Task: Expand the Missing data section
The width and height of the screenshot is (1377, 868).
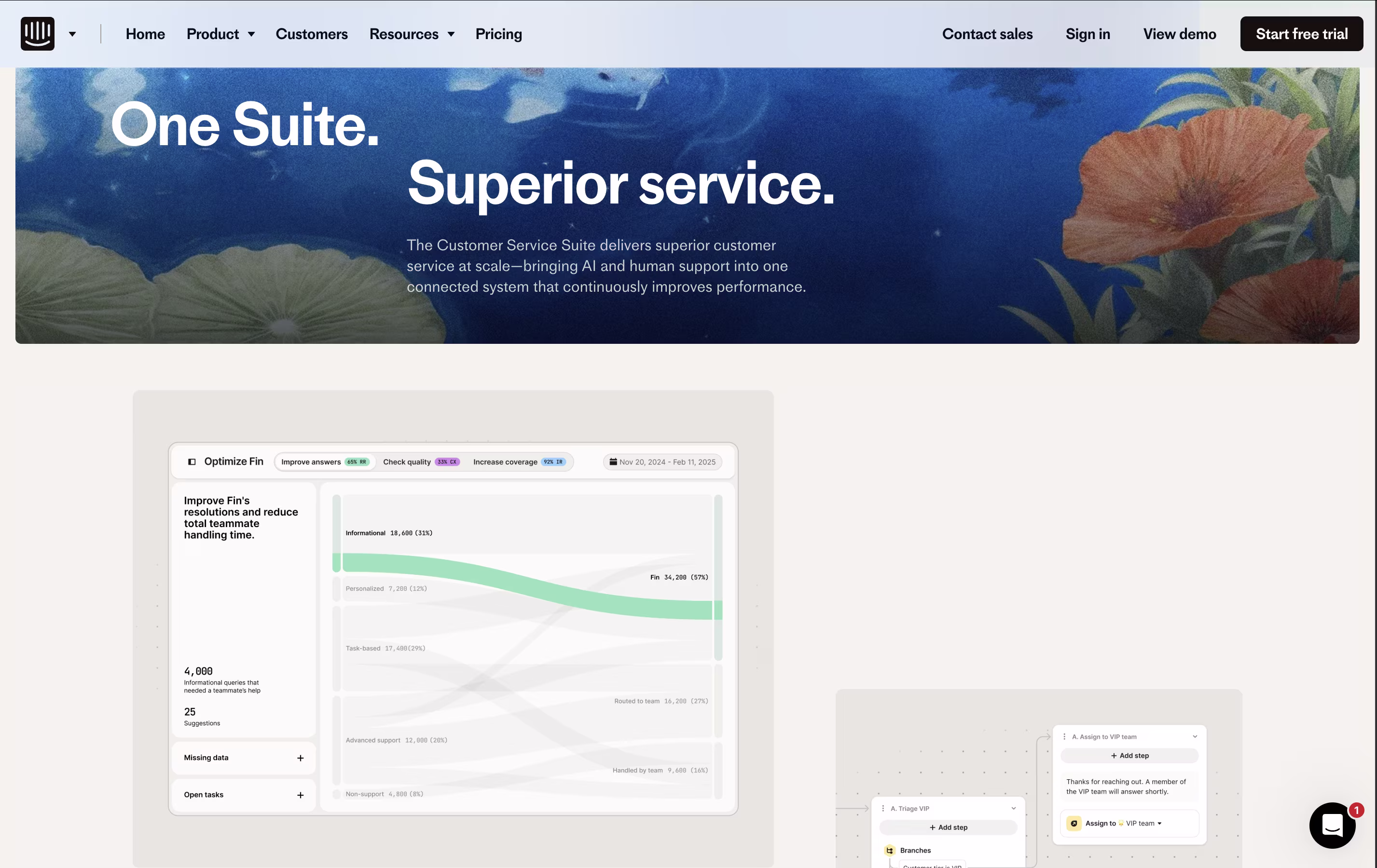Action: click(244, 758)
